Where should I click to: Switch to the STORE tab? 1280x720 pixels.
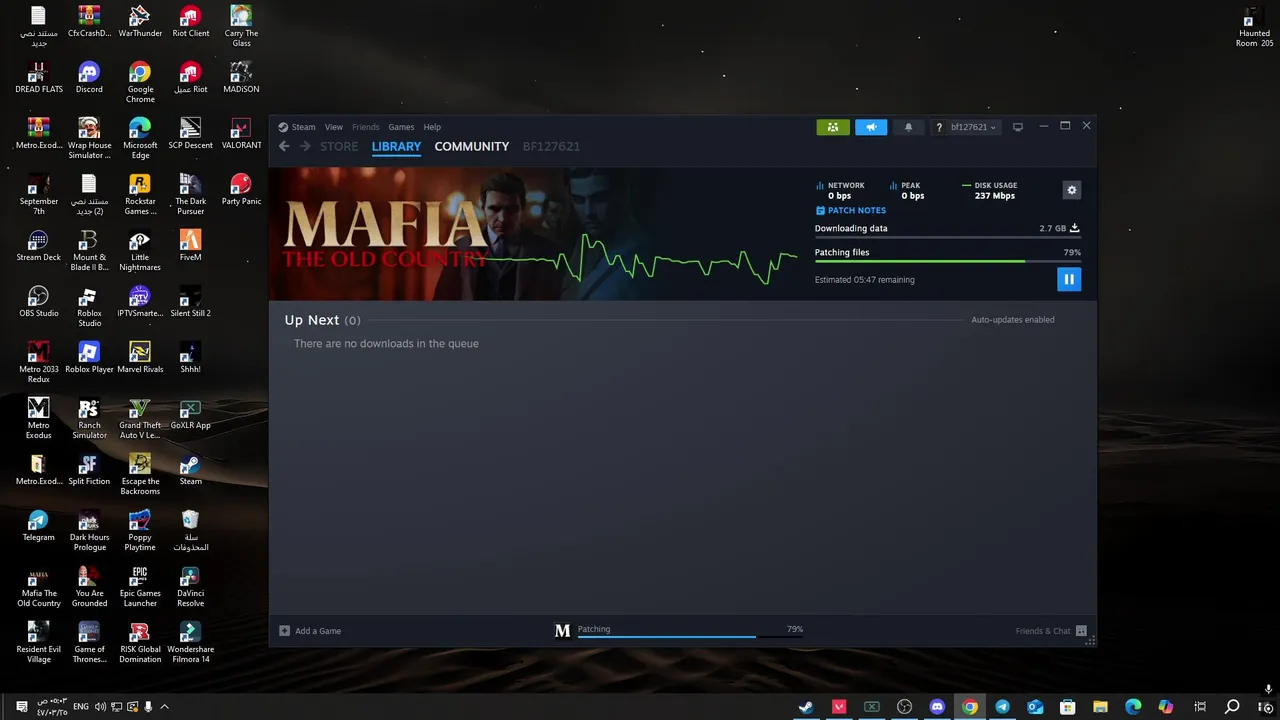click(x=339, y=146)
